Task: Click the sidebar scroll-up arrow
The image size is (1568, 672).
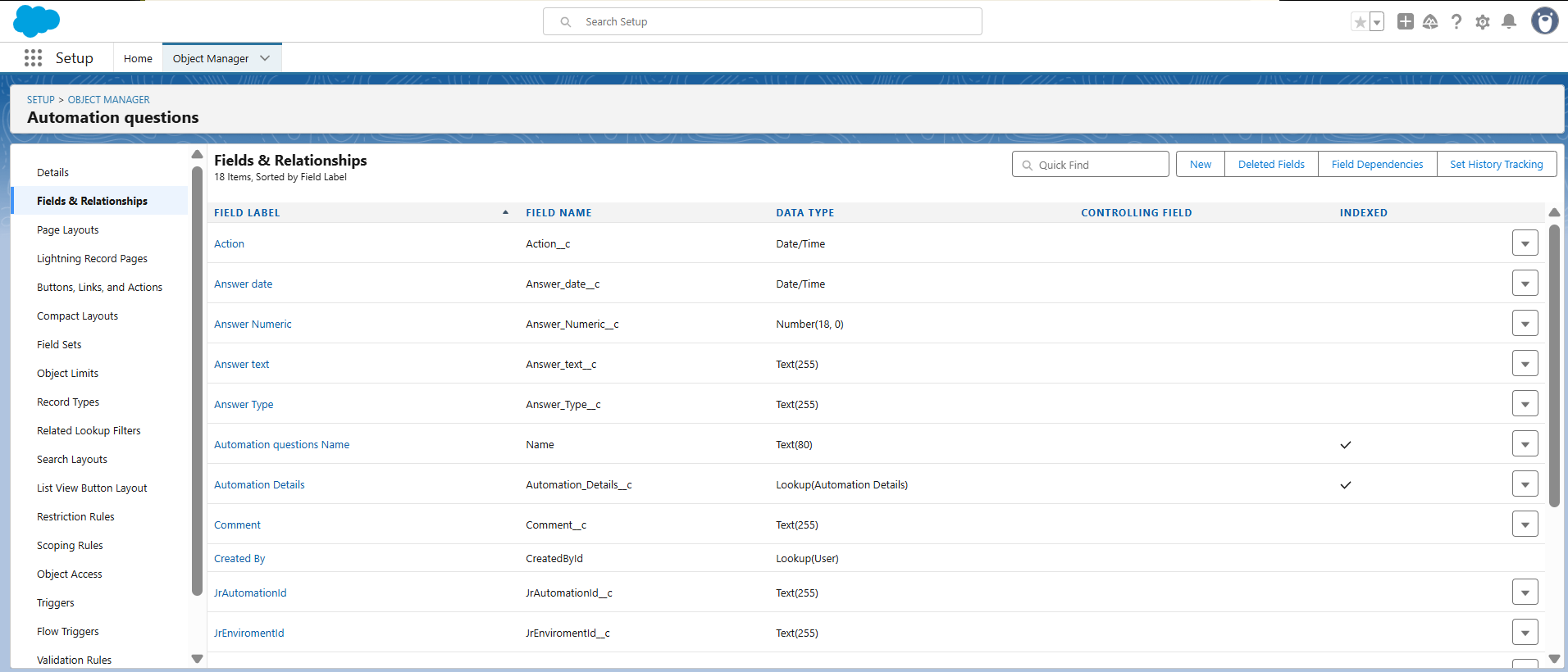Action: pos(197,154)
